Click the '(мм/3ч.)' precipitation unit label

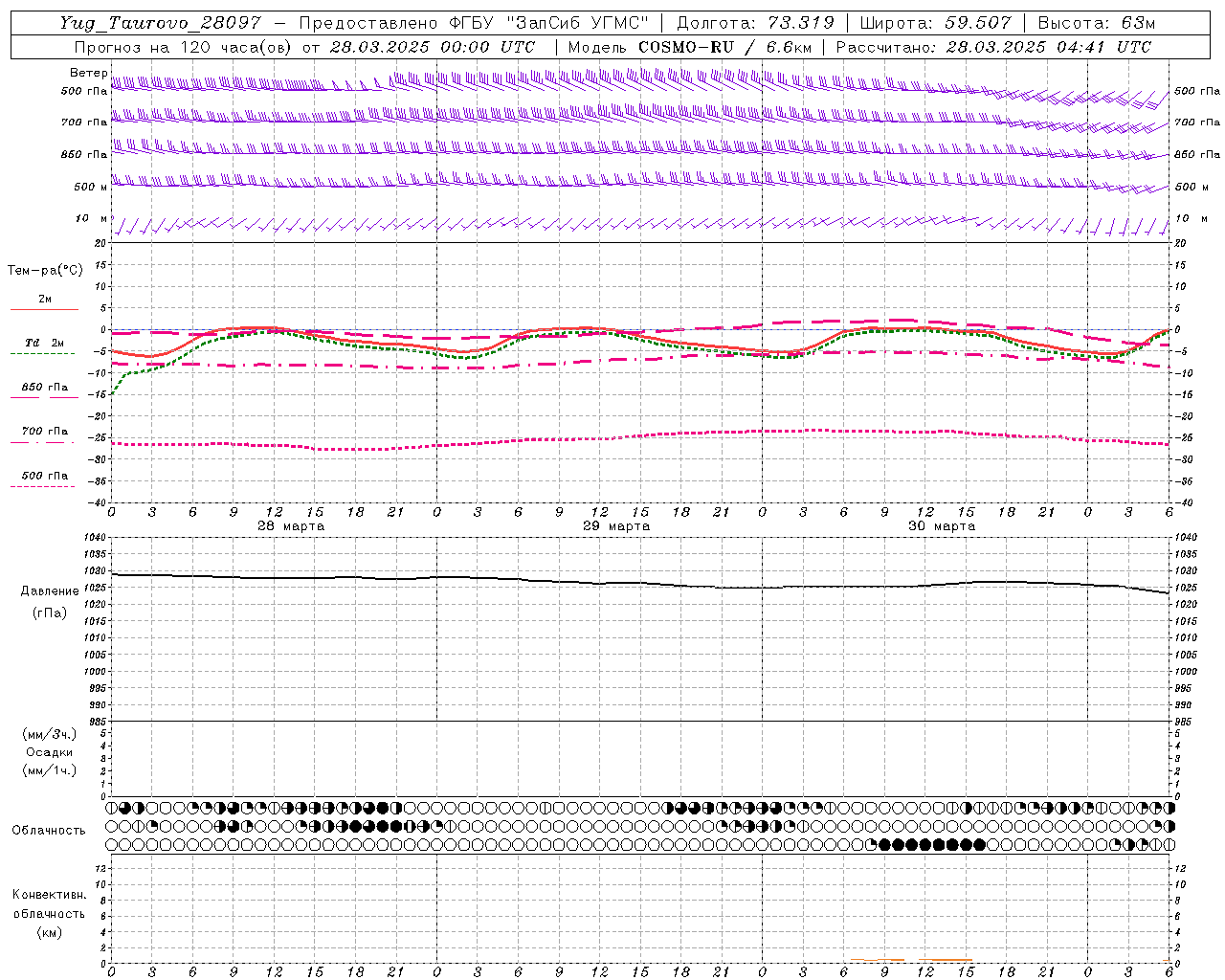coord(50,734)
